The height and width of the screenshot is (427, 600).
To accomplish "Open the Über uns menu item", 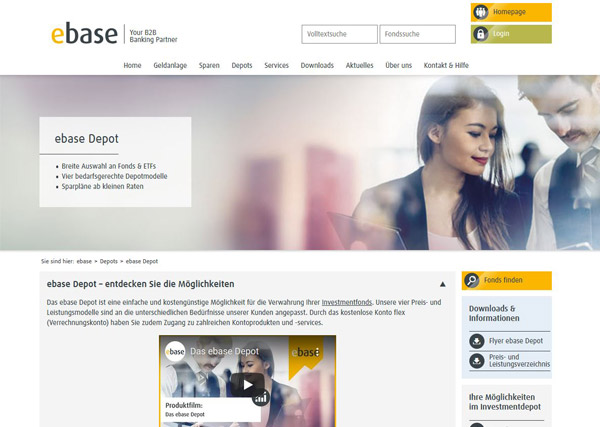I will click(x=398, y=65).
